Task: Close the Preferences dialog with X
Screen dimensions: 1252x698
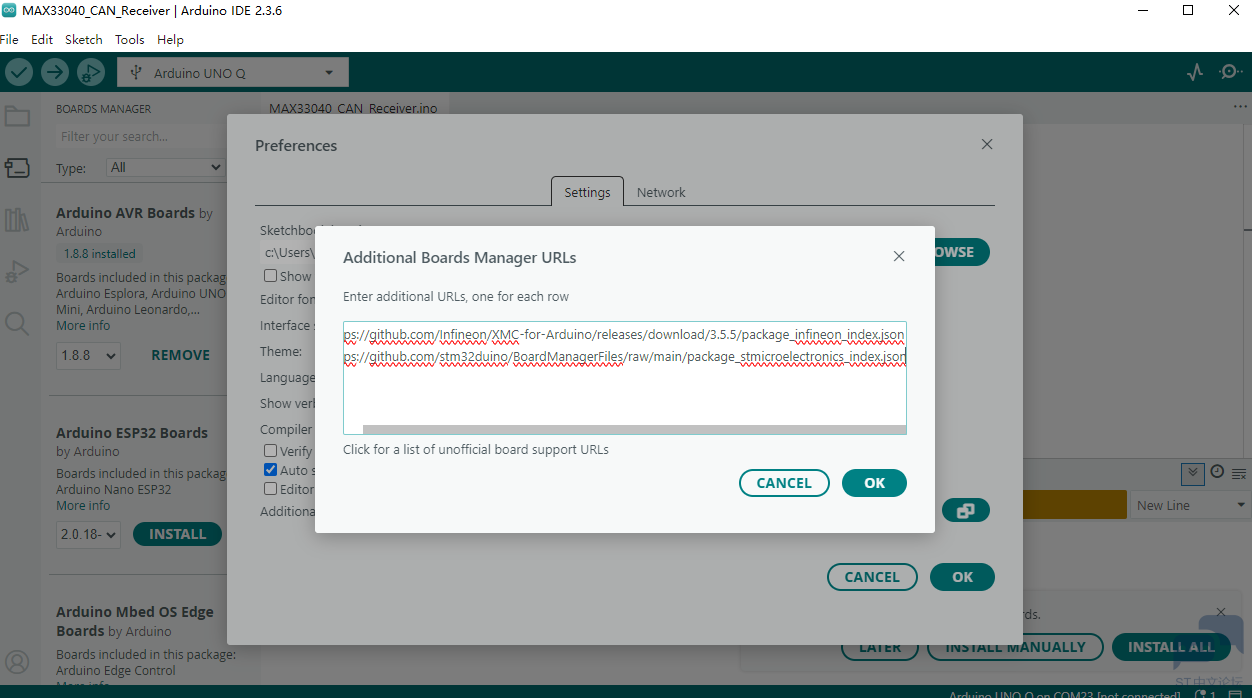Action: tap(987, 144)
